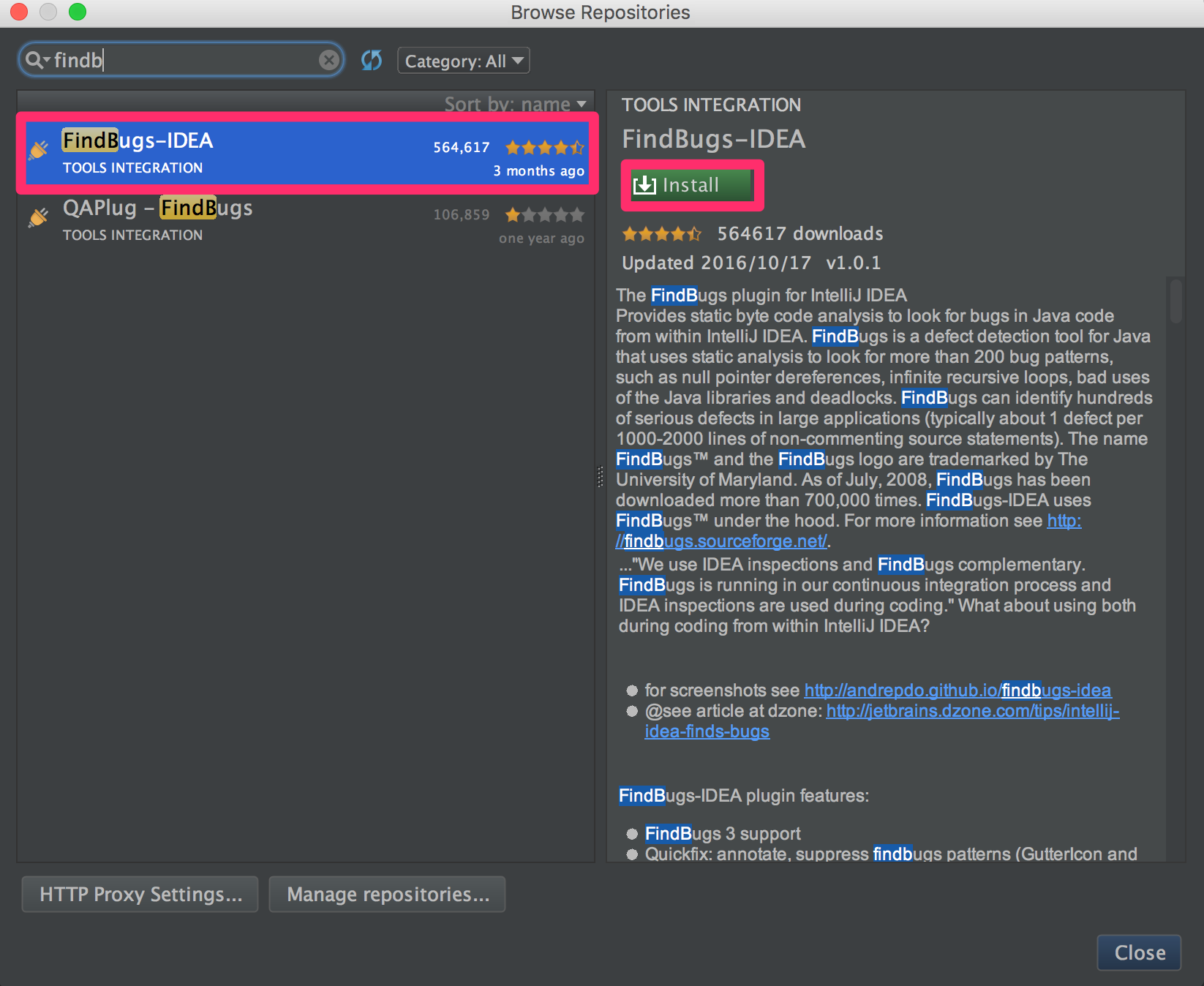Clear the search using the x icon
The width and height of the screenshot is (1204, 986).
point(328,59)
